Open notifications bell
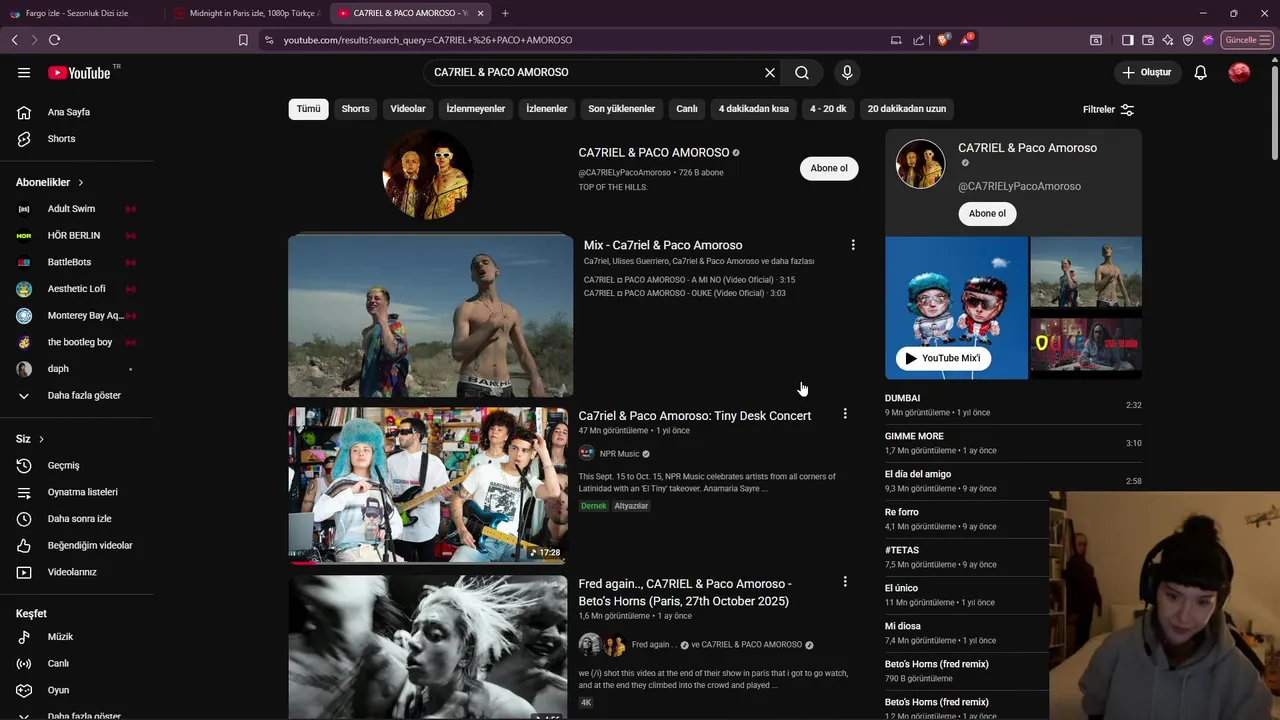The width and height of the screenshot is (1280, 720). [1201, 72]
